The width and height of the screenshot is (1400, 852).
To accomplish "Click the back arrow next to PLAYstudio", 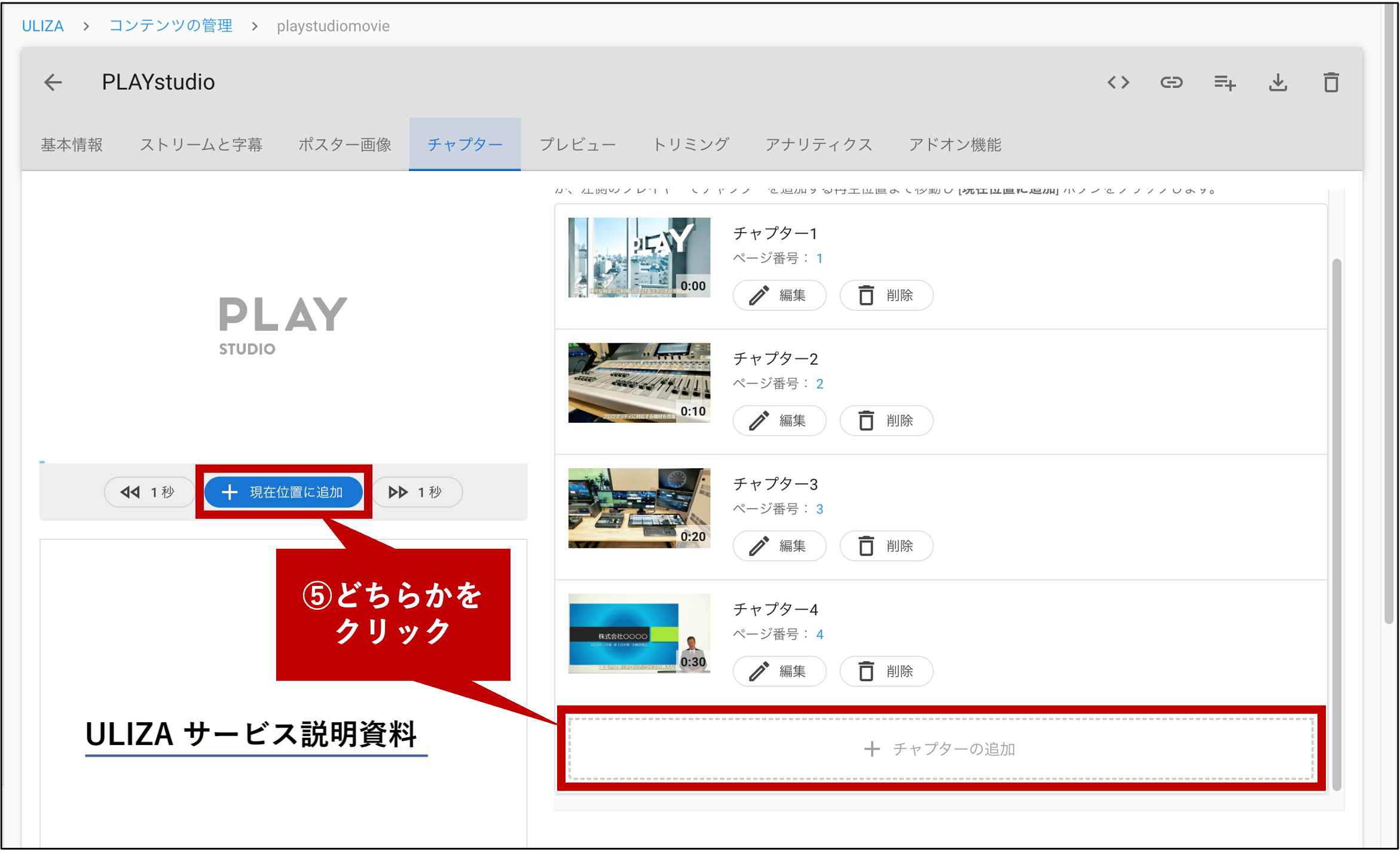I will [53, 83].
